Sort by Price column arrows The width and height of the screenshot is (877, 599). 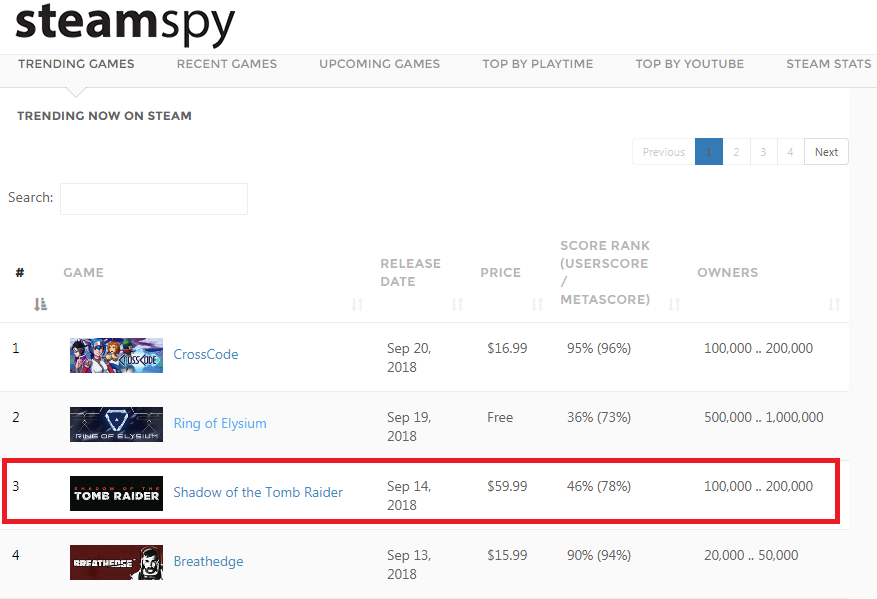[x=537, y=304]
